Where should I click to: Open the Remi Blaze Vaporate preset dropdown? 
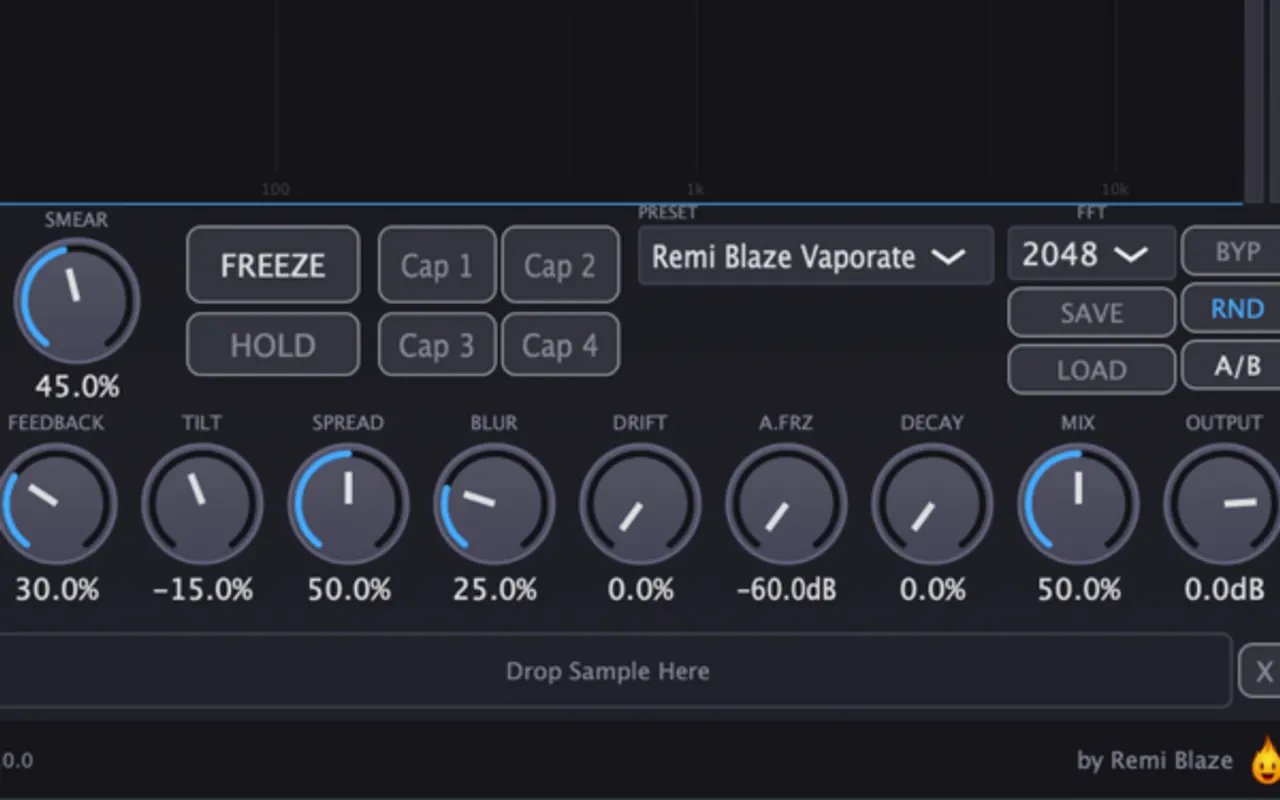(816, 256)
